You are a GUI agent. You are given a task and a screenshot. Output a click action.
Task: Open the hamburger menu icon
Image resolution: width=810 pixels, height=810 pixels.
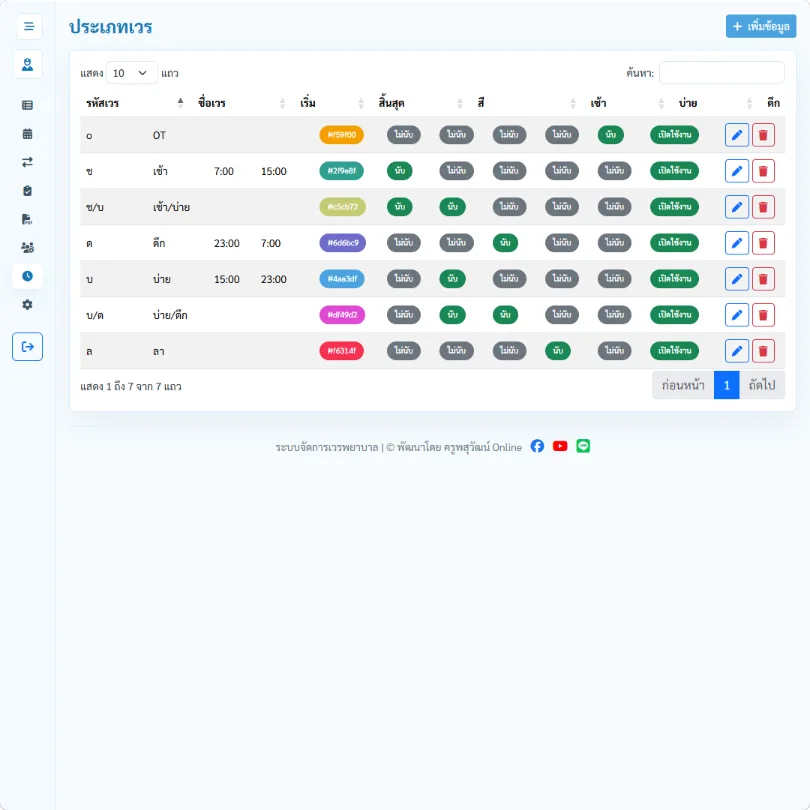(x=29, y=26)
